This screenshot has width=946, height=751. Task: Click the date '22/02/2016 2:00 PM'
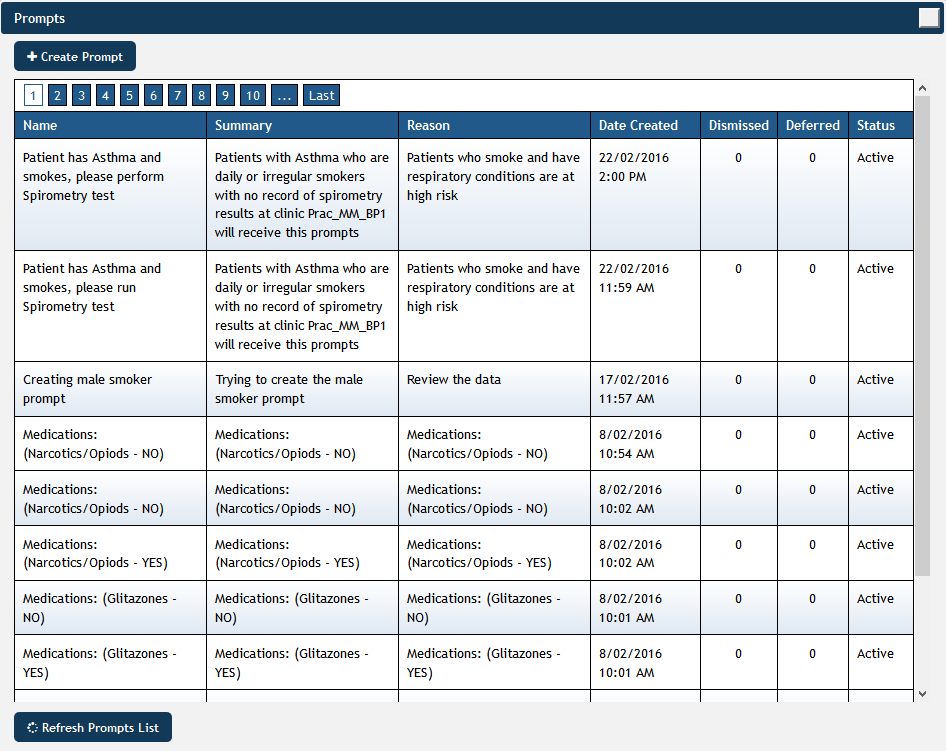pos(646,195)
